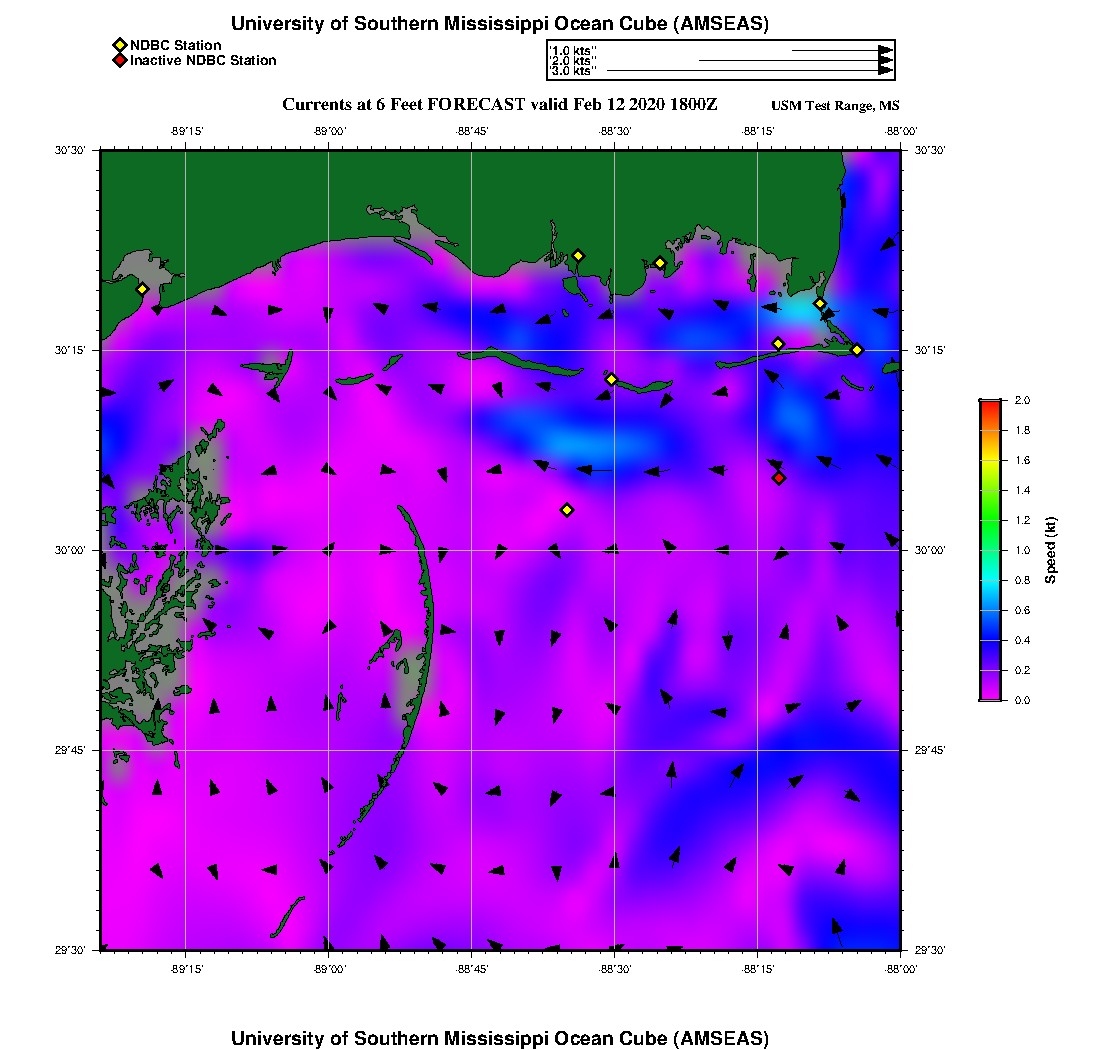The image size is (1100, 1050).
Task: Click the red top of speed color bar
Action: tap(989, 405)
